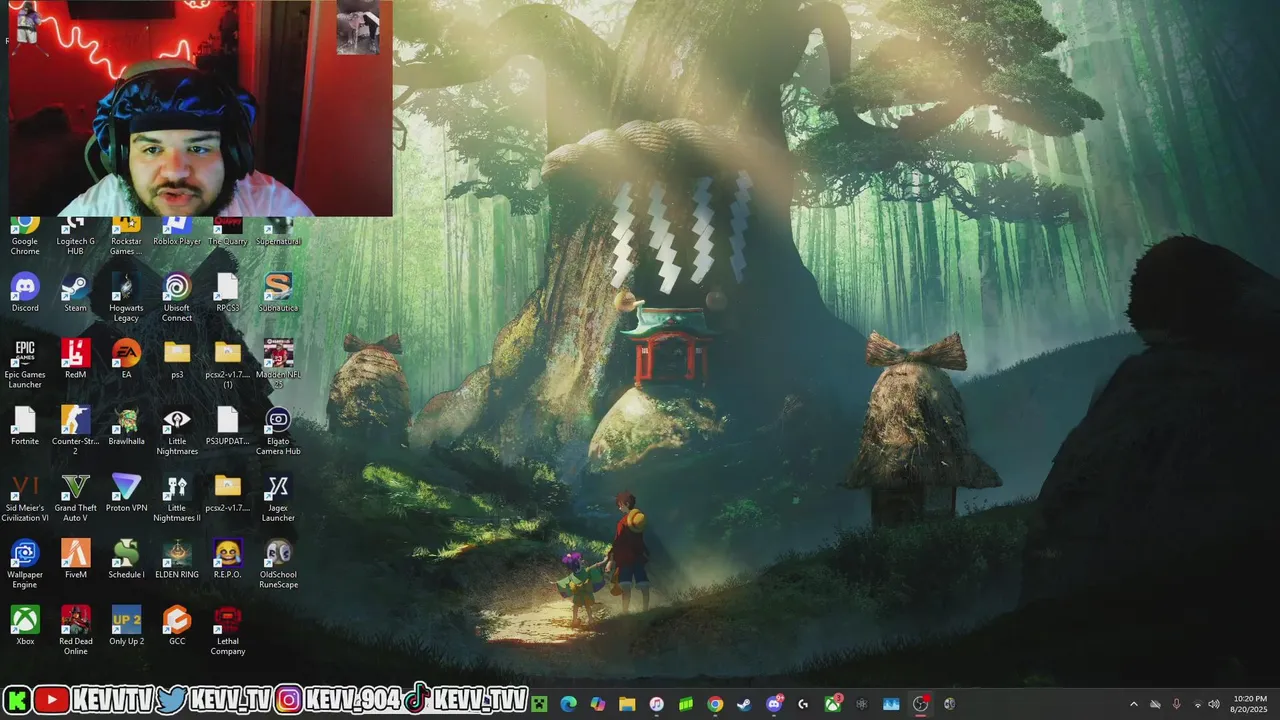
Task: Select the ELDEN RING desktop icon
Action: [177, 559]
